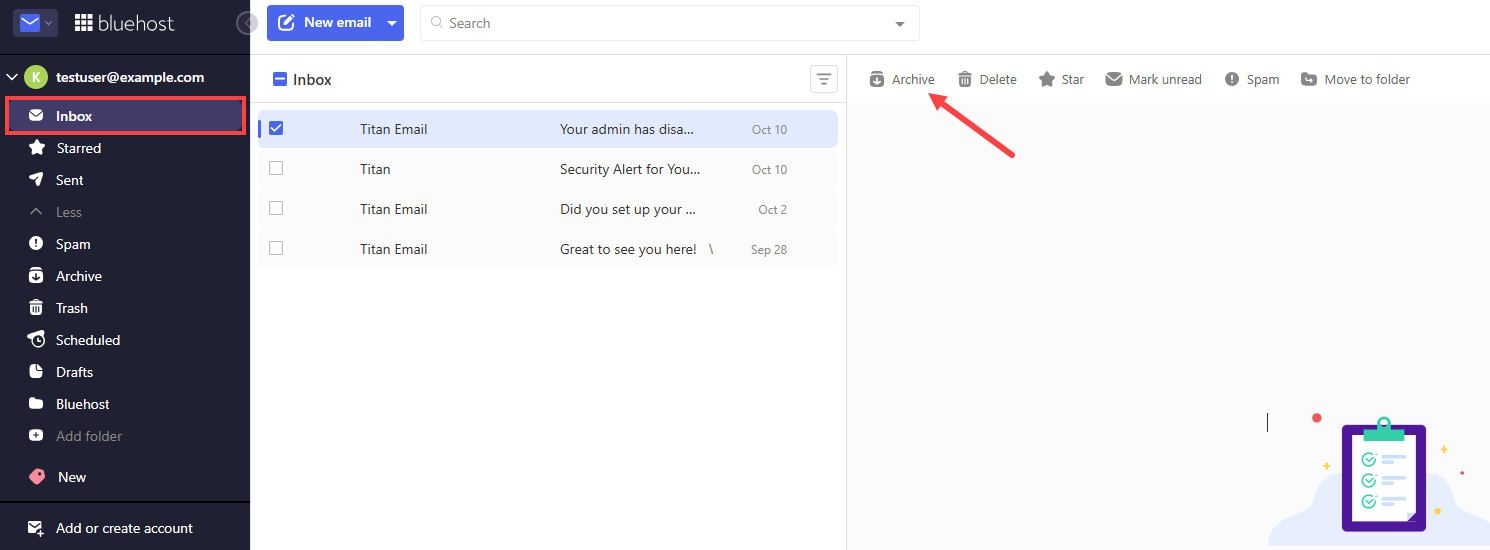
Task: Open the 'Your admin has disa...' email
Action: point(548,129)
